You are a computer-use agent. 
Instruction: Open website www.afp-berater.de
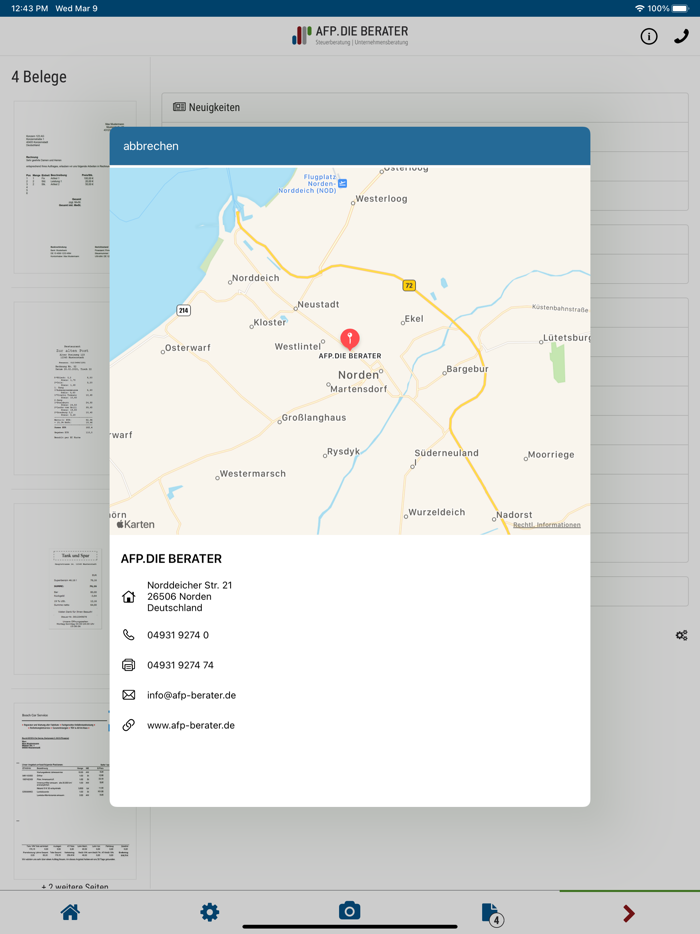[191, 725]
